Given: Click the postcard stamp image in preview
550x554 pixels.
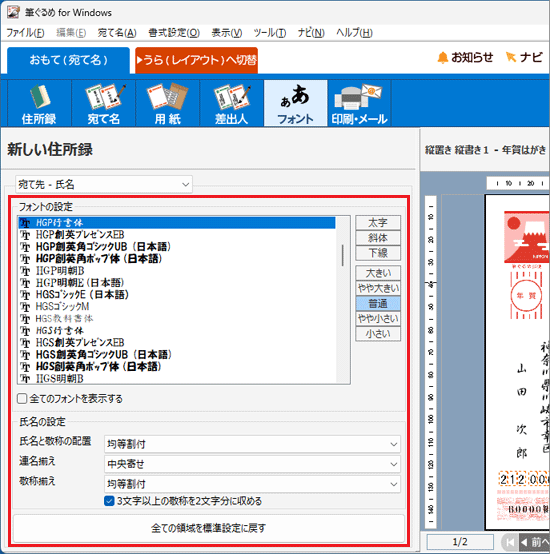Looking at the screenshot, I should [x=527, y=237].
